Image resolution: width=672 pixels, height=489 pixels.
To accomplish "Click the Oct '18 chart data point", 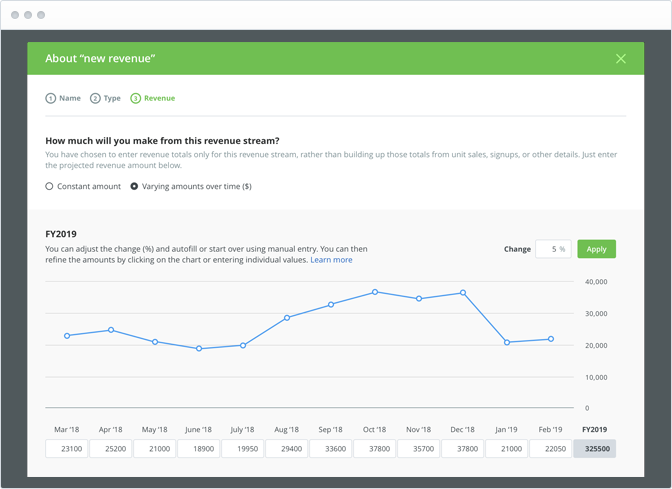I will coord(375,292).
